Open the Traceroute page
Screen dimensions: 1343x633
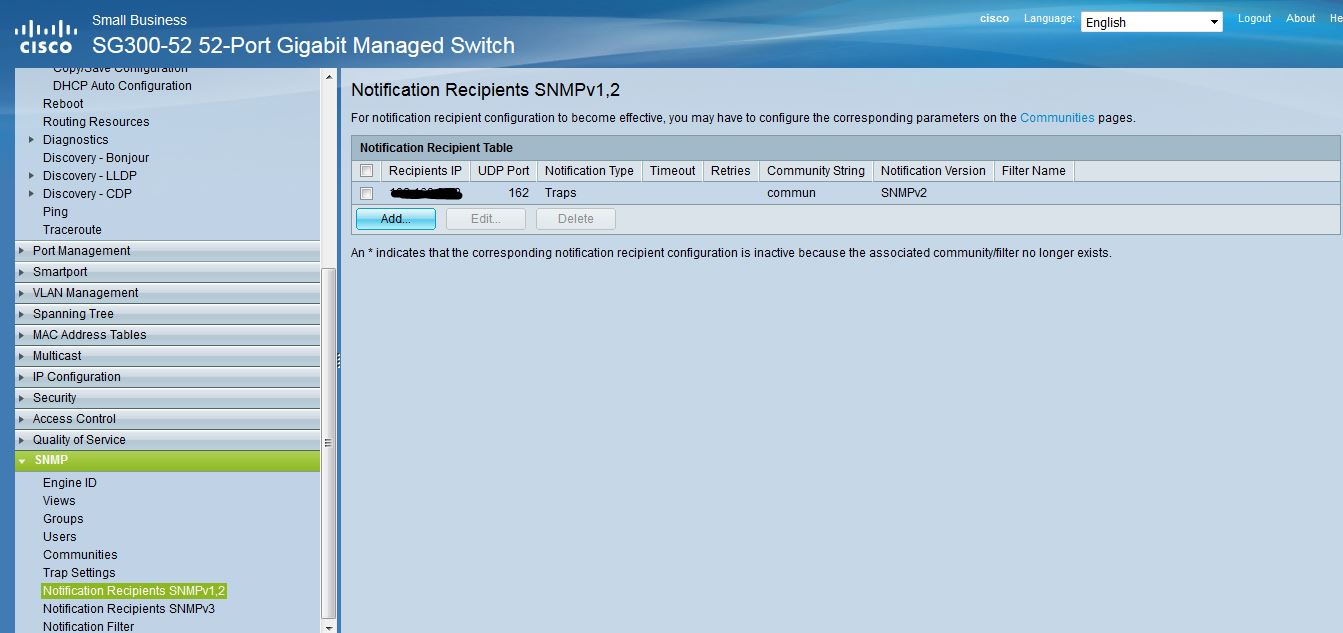tap(72, 230)
